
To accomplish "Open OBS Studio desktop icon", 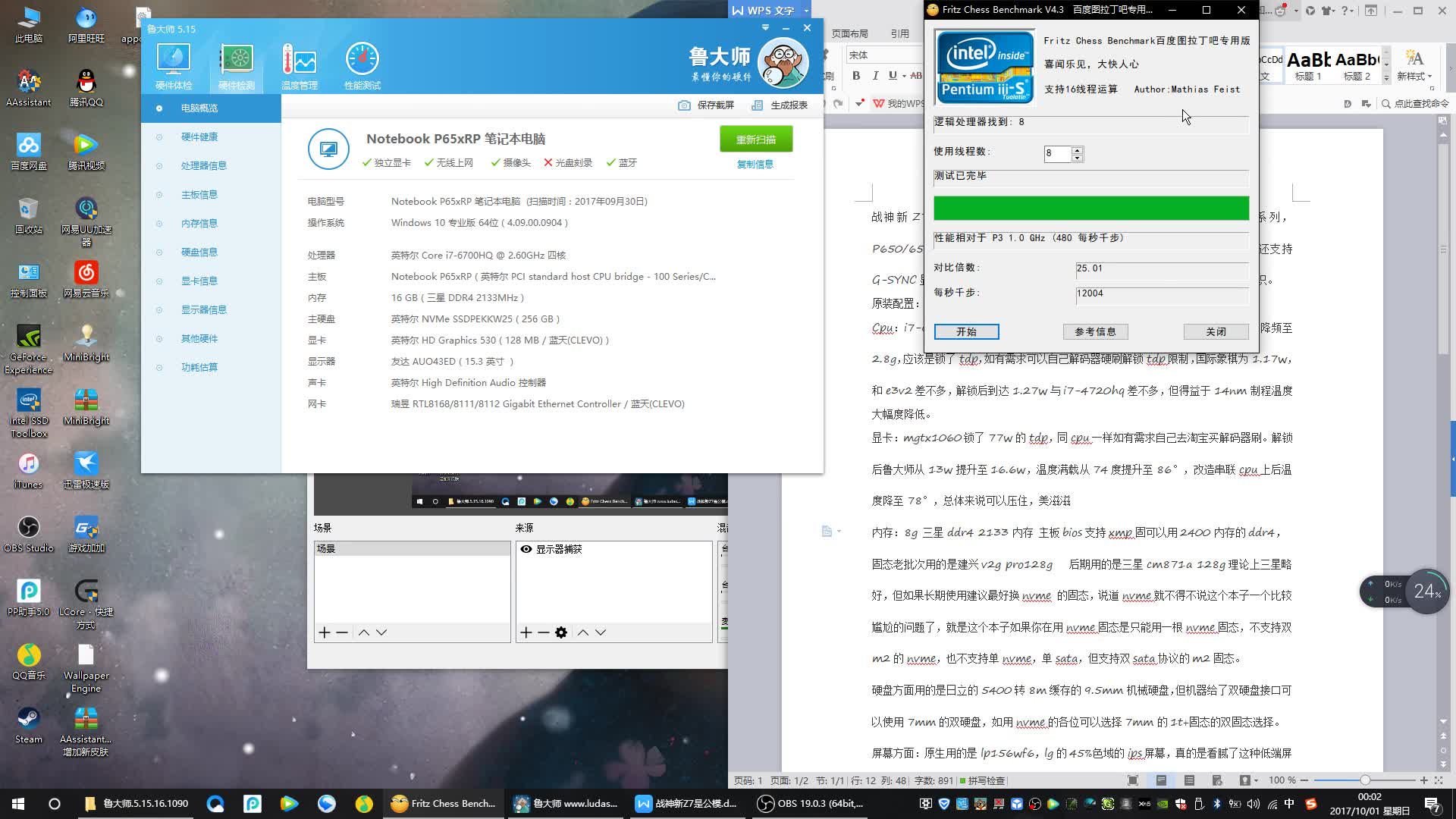I will point(29,534).
